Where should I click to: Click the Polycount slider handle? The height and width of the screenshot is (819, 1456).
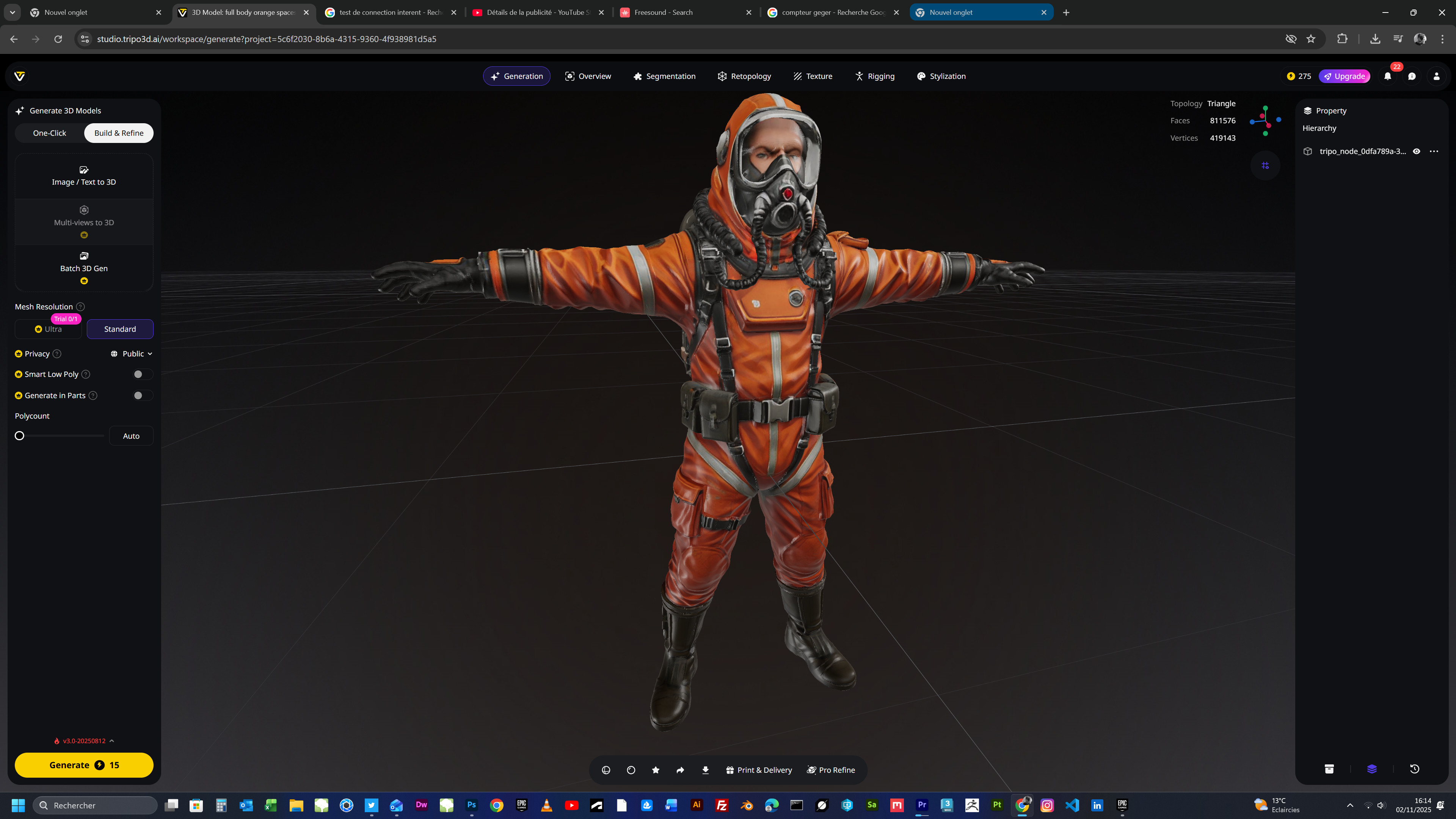(x=20, y=436)
